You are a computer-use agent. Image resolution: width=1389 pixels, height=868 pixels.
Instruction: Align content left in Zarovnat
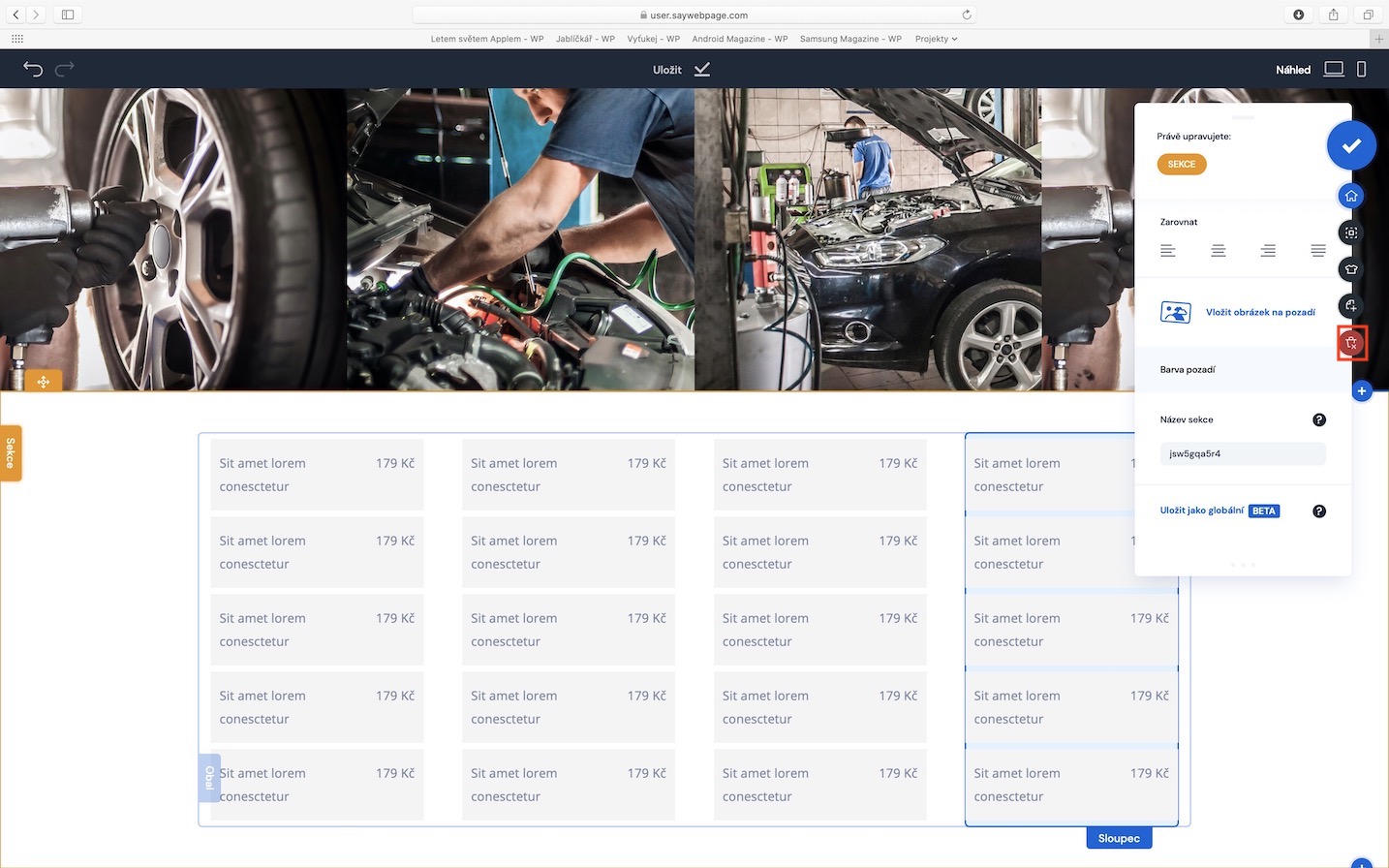click(1168, 251)
